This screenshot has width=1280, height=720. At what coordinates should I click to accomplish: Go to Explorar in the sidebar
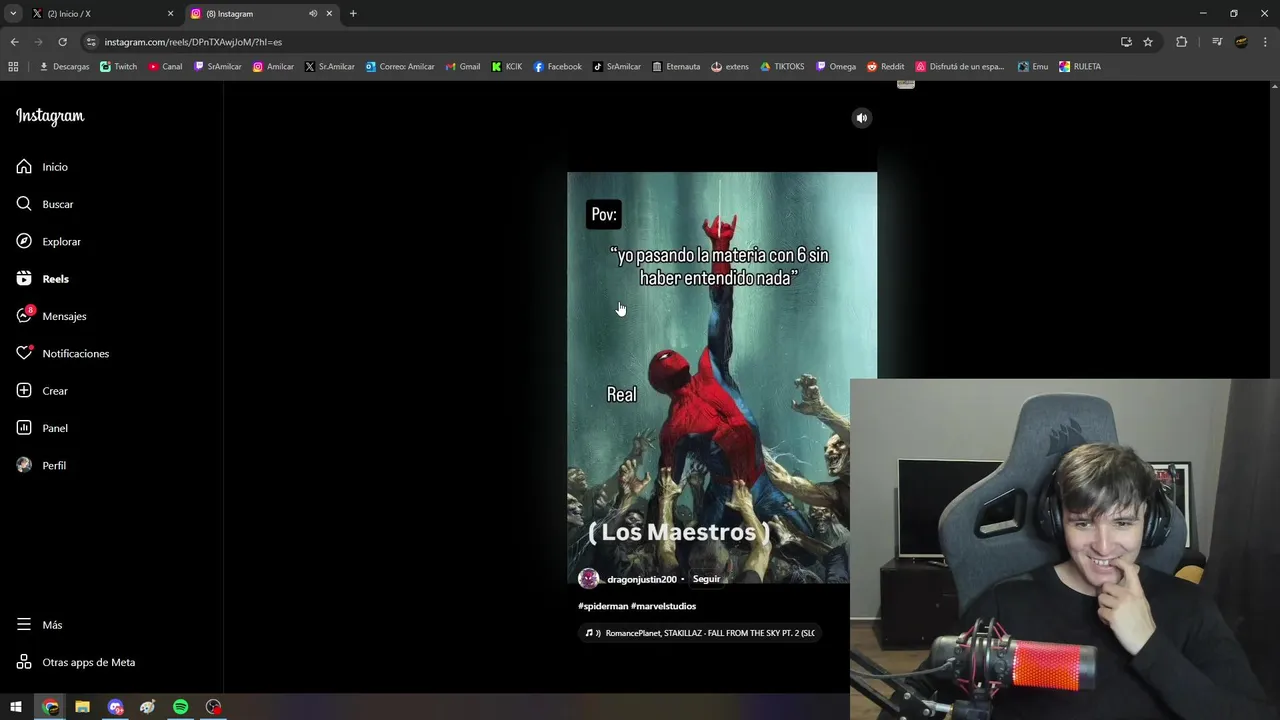tap(48, 242)
